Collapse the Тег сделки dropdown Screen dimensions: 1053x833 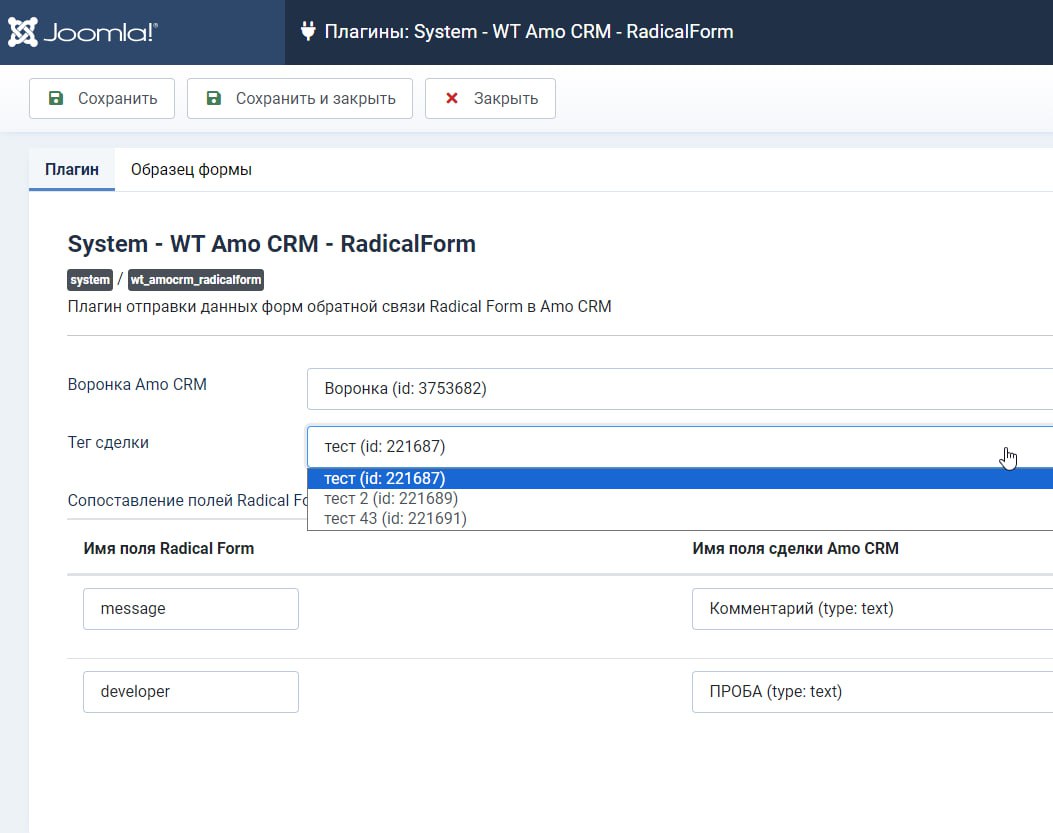point(680,446)
